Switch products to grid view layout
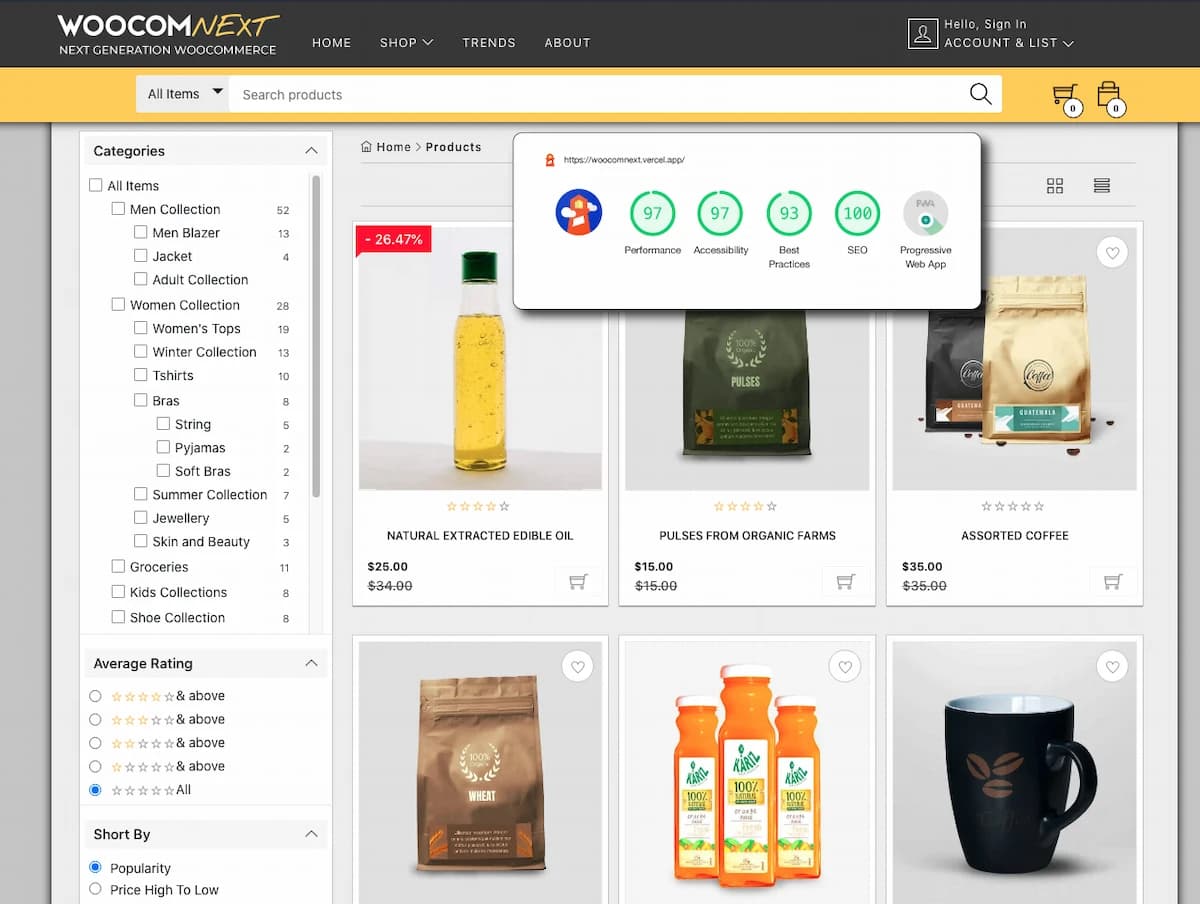1200x904 pixels. pos(1055,185)
